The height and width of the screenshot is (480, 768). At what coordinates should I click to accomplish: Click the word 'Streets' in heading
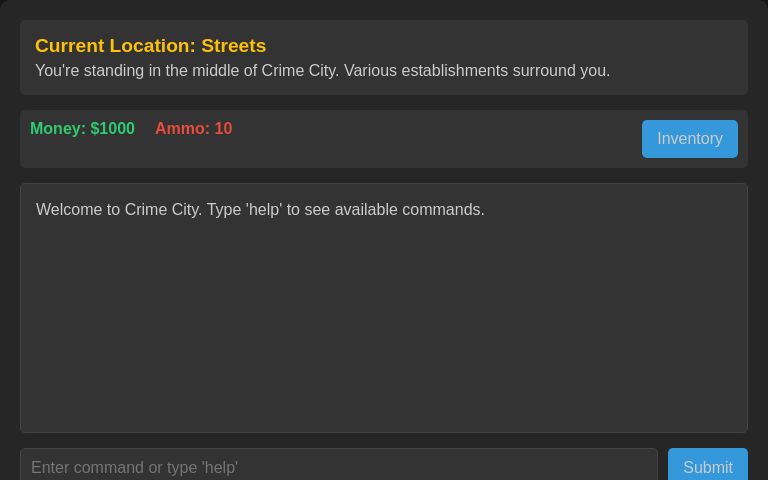[x=233, y=46]
